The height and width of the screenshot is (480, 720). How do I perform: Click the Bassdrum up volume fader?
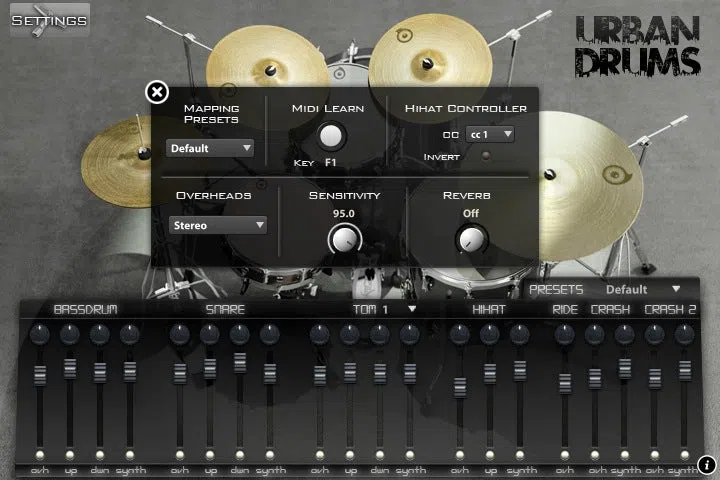pyautogui.click(x=70, y=368)
